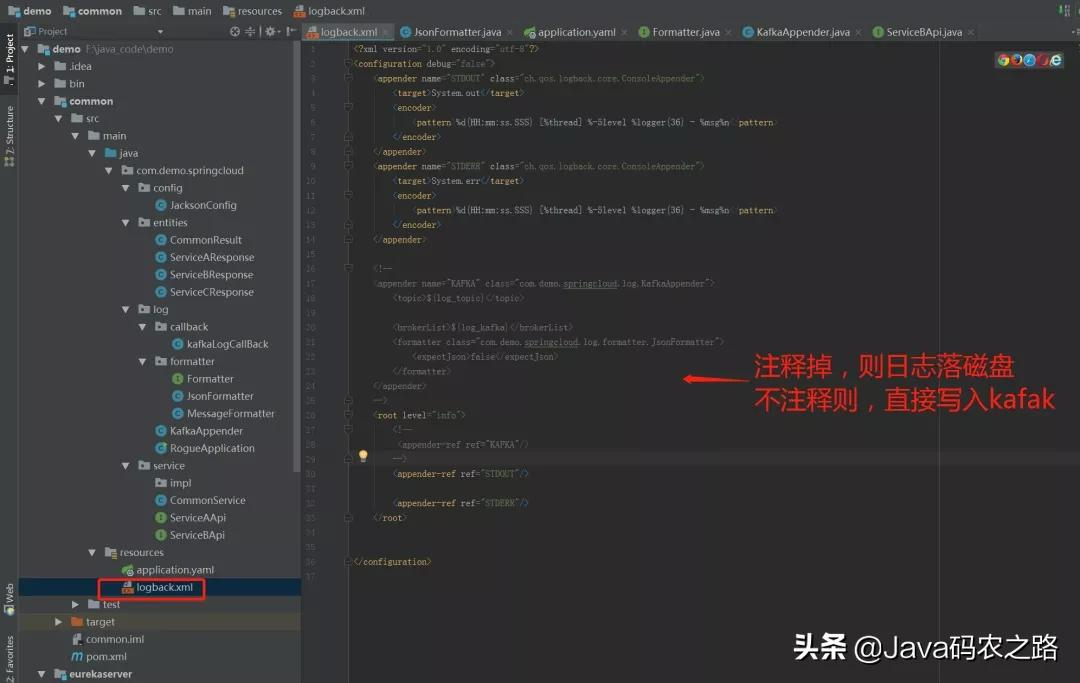The width and height of the screenshot is (1080, 683).
Task: Collapse the config package
Action: tap(125, 188)
